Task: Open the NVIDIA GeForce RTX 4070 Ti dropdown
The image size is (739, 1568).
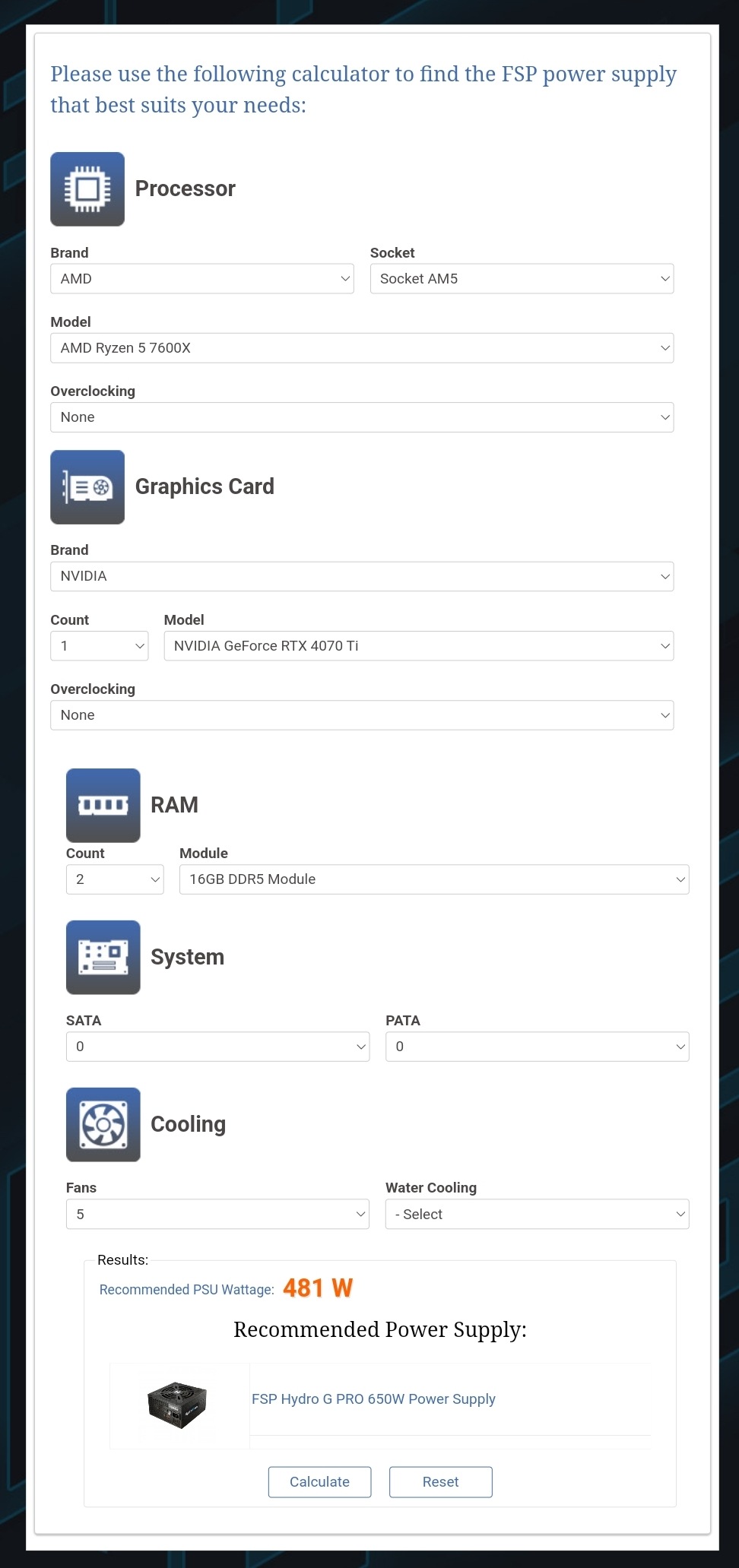Action: [419, 646]
